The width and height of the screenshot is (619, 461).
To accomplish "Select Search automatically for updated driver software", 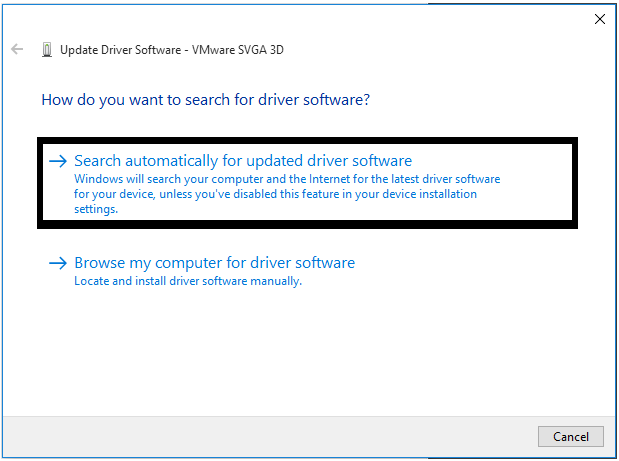I will 243,161.
